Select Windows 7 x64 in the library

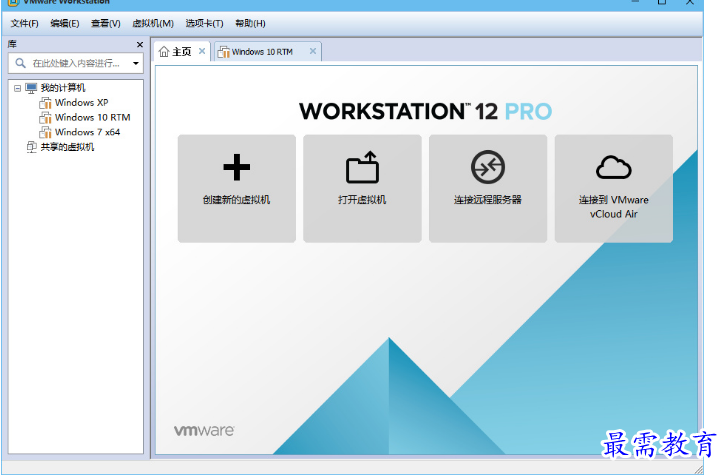coord(87,132)
